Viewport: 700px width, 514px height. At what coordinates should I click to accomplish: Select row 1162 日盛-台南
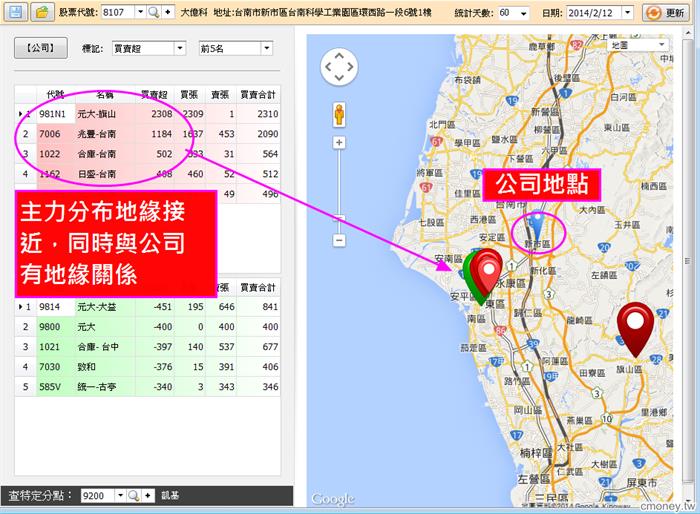(147, 174)
